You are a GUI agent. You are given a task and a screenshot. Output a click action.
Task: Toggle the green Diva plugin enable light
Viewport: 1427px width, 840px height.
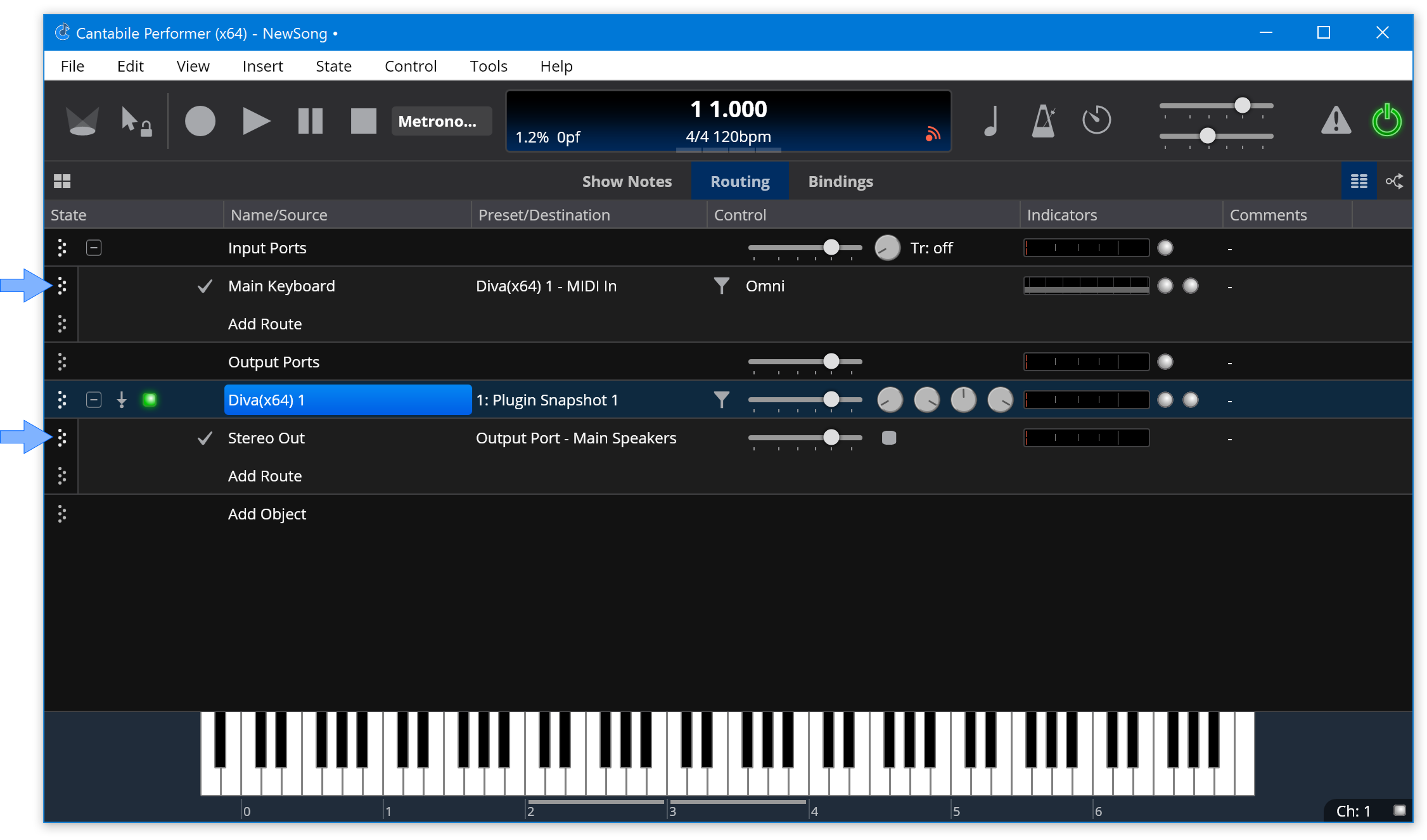pos(150,400)
